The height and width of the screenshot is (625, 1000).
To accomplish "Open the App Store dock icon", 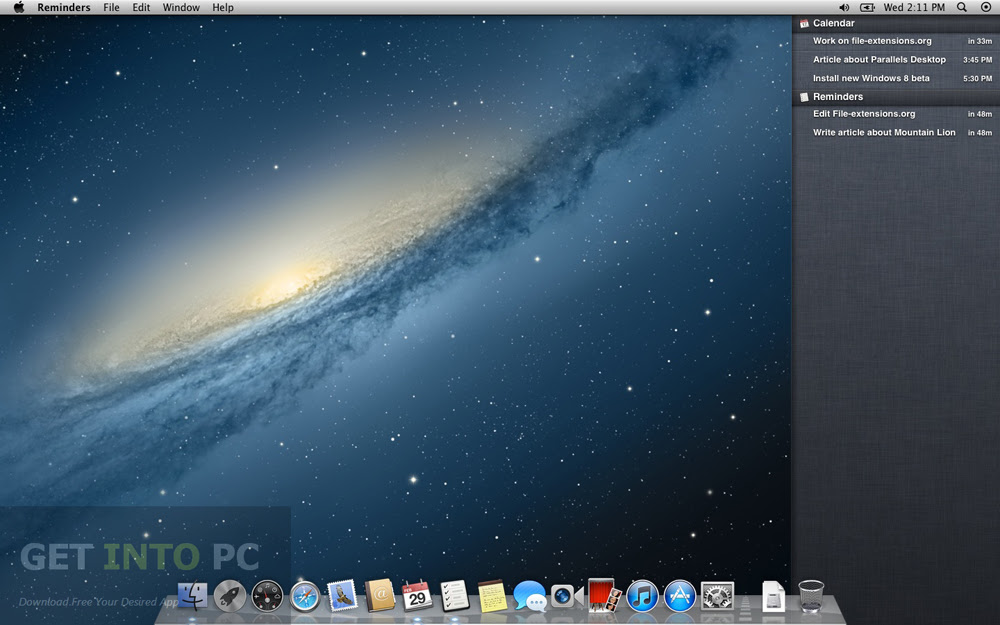I will pyautogui.click(x=680, y=596).
